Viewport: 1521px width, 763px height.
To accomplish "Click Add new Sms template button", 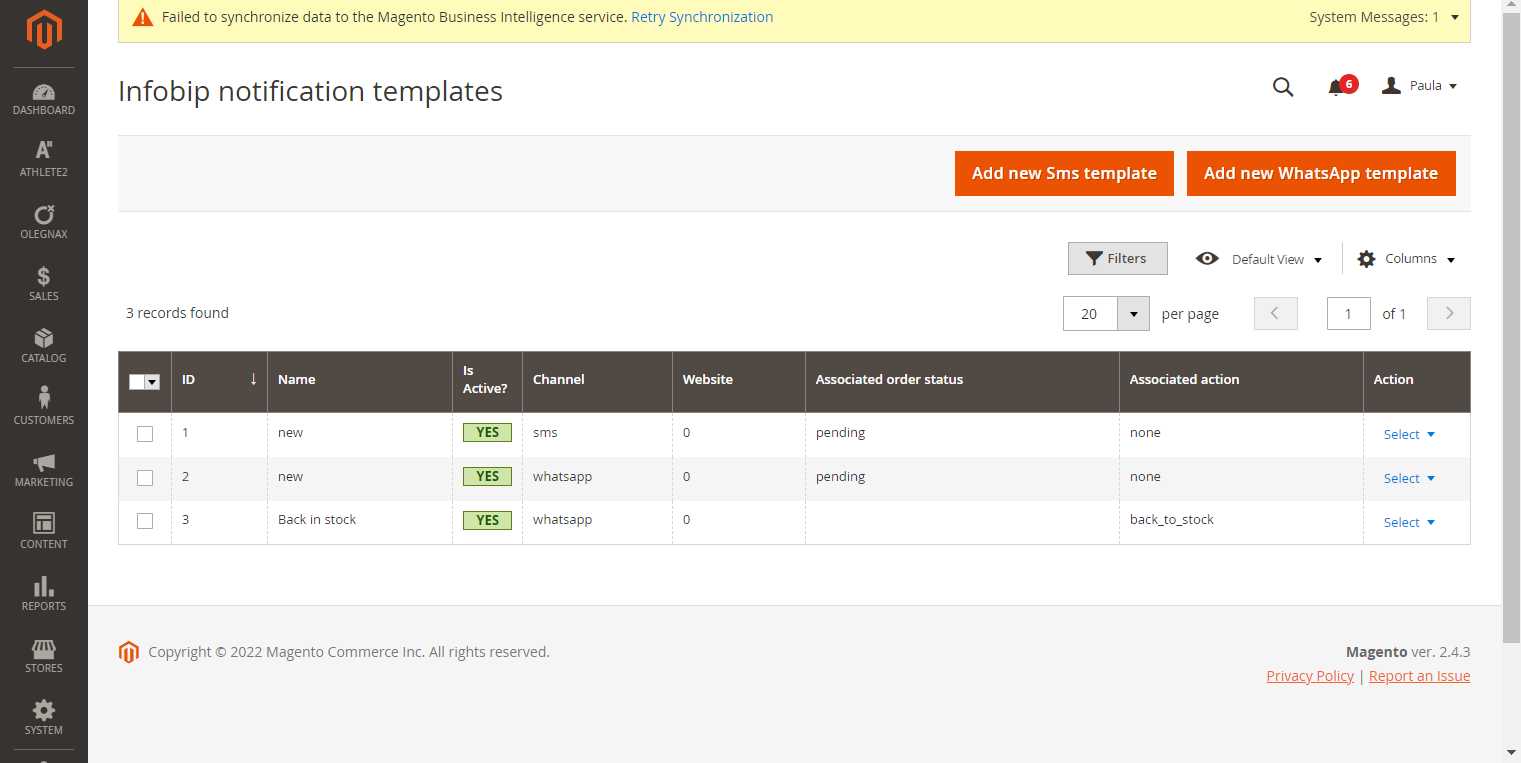I will pos(1064,174).
